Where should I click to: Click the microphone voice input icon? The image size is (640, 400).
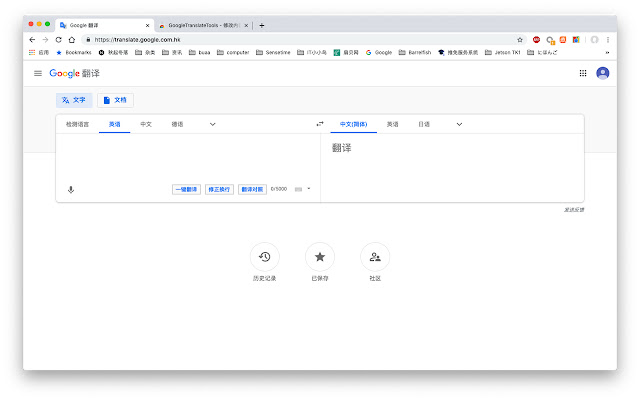pyautogui.click(x=71, y=189)
